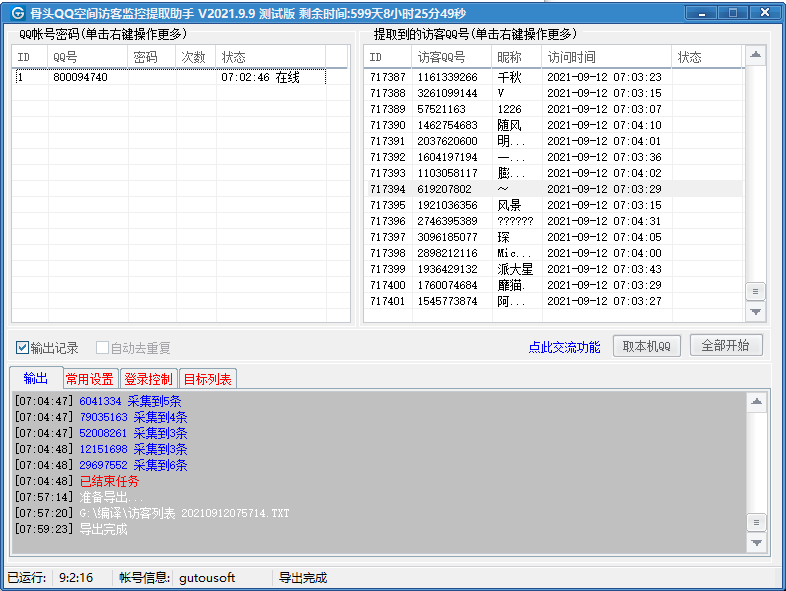Maximize the application window

(732, 13)
